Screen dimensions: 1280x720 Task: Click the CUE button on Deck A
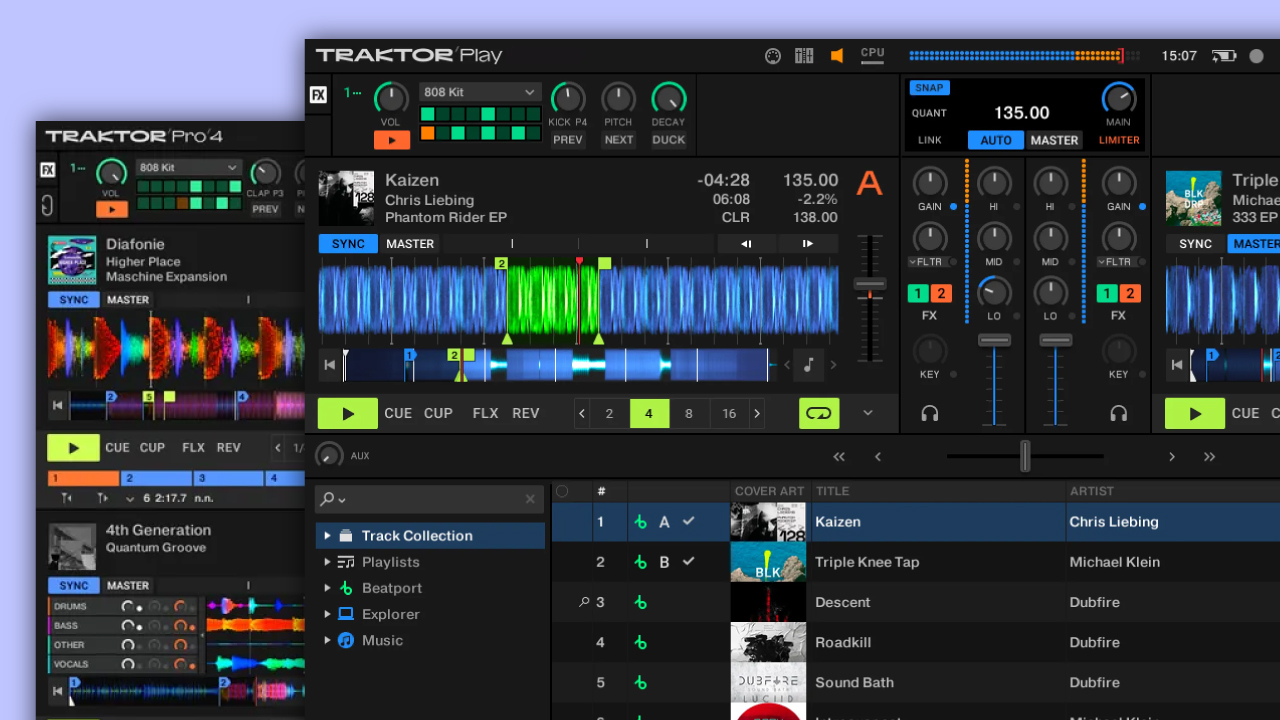[x=398, y=413]
